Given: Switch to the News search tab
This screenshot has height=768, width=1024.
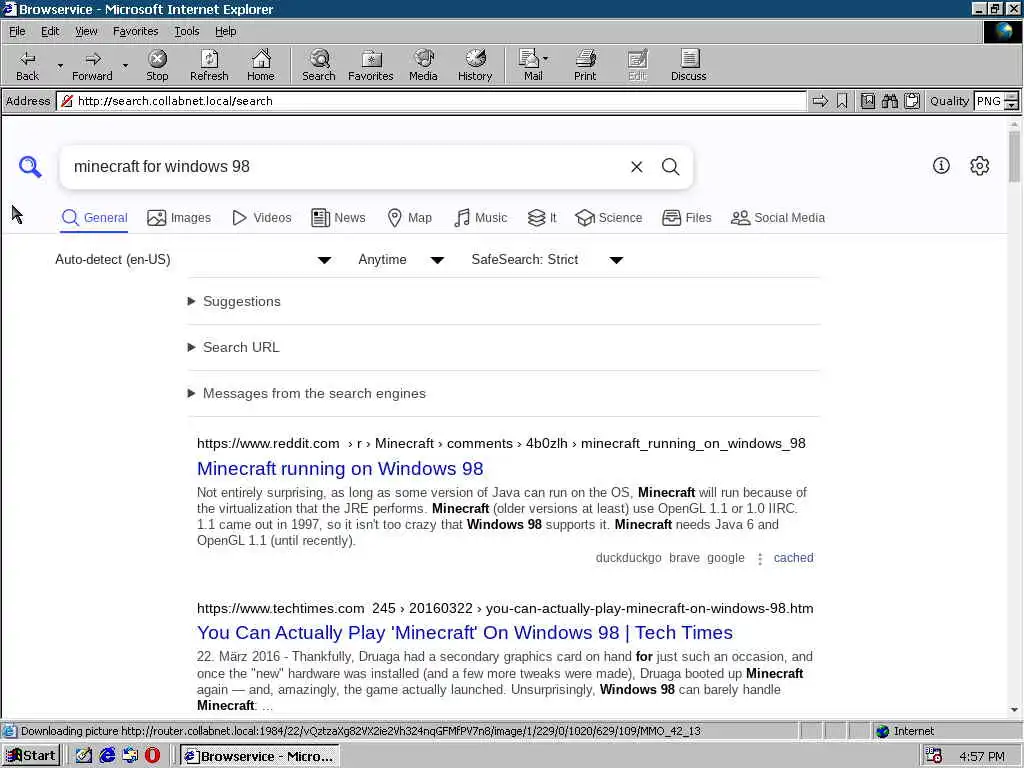Looking at the screenshot, I should pos(338,218).
